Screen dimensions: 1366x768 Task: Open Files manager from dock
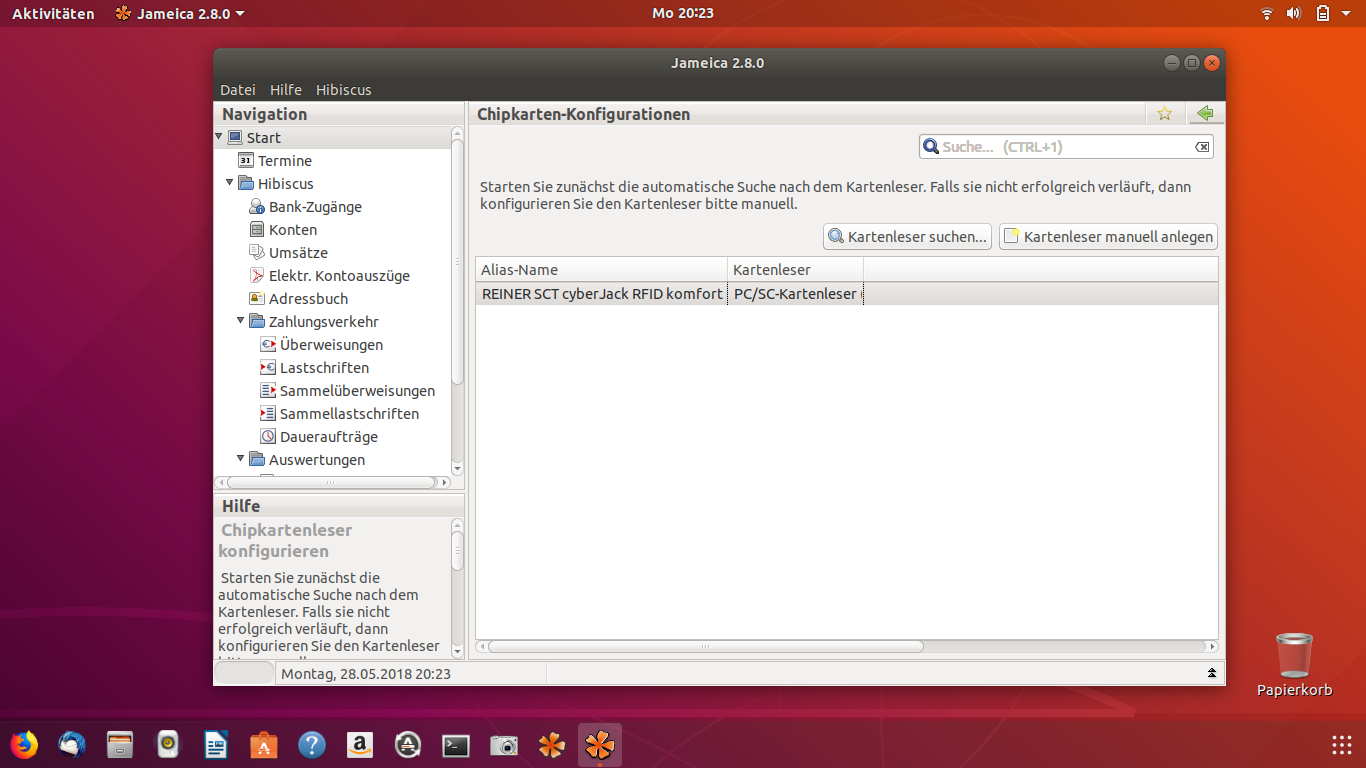coord(120,745)
